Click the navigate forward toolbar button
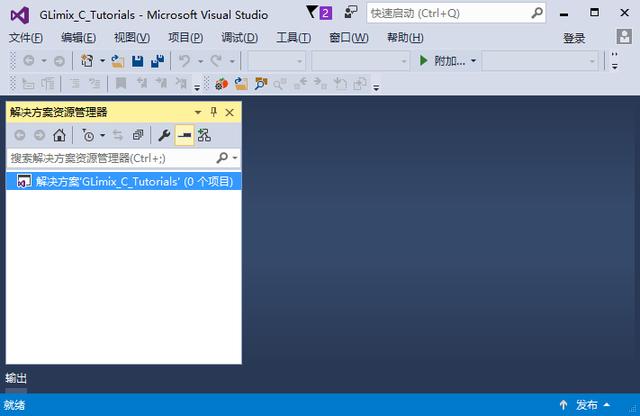The width and height of the screenshot is (640, 416). point(59,61)
